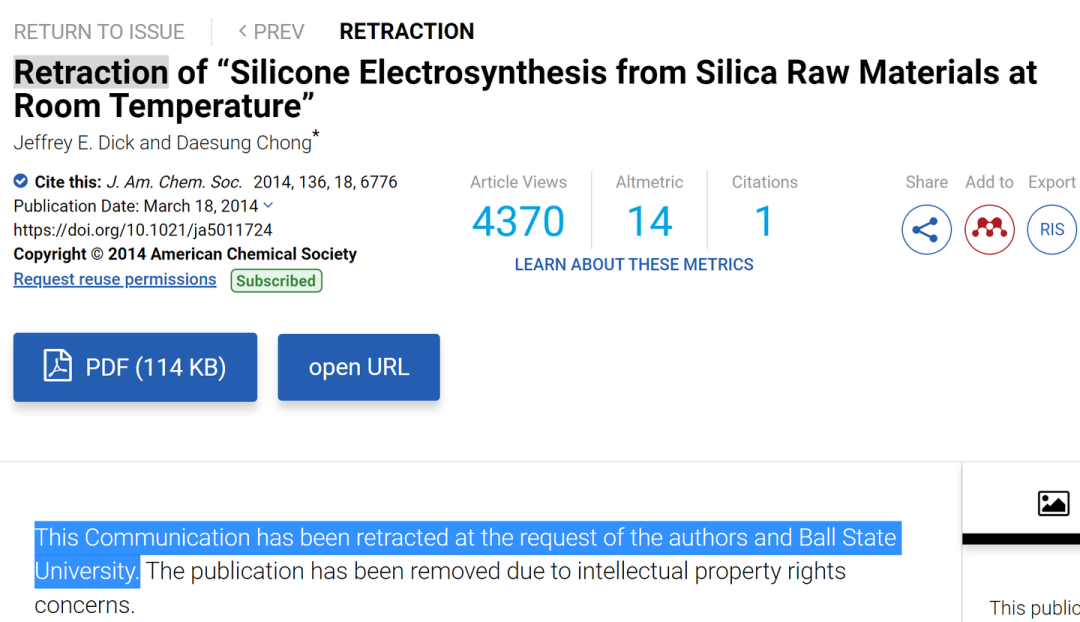Viewport: 1080px width, 622px height.
Task: Open the Citations count of 1
Action: point(764,221)
